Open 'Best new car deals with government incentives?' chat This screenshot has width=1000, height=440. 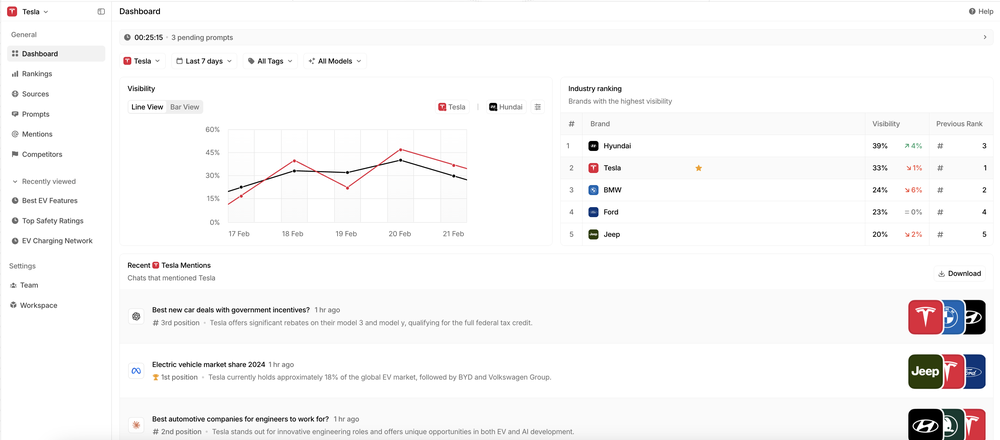click(x=230, y=309)
